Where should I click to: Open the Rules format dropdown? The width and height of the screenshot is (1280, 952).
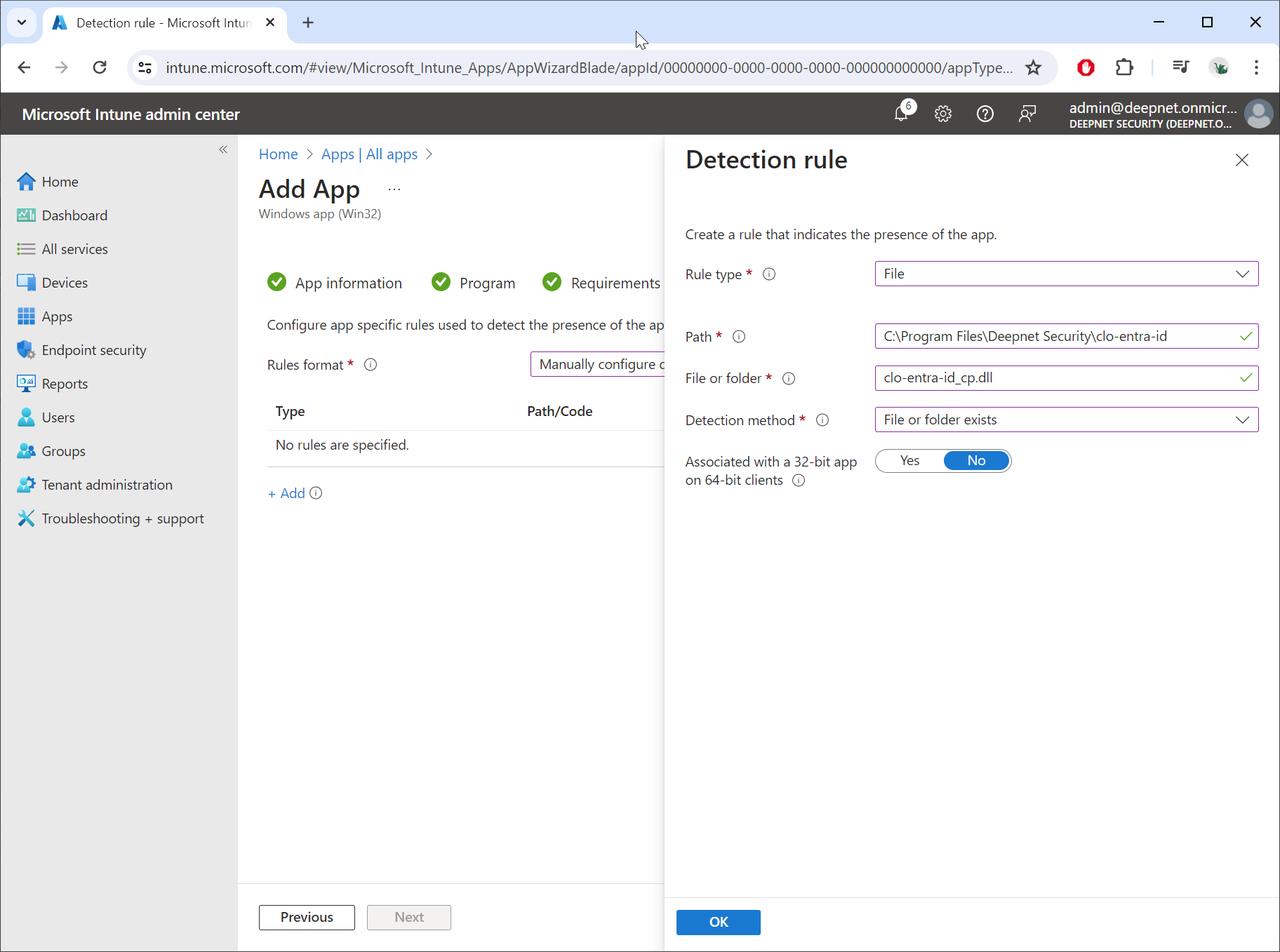[598, 365]
